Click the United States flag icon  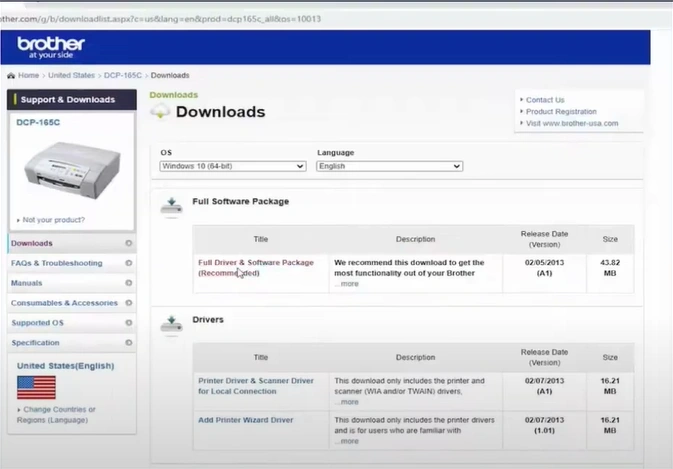[36, 387]
